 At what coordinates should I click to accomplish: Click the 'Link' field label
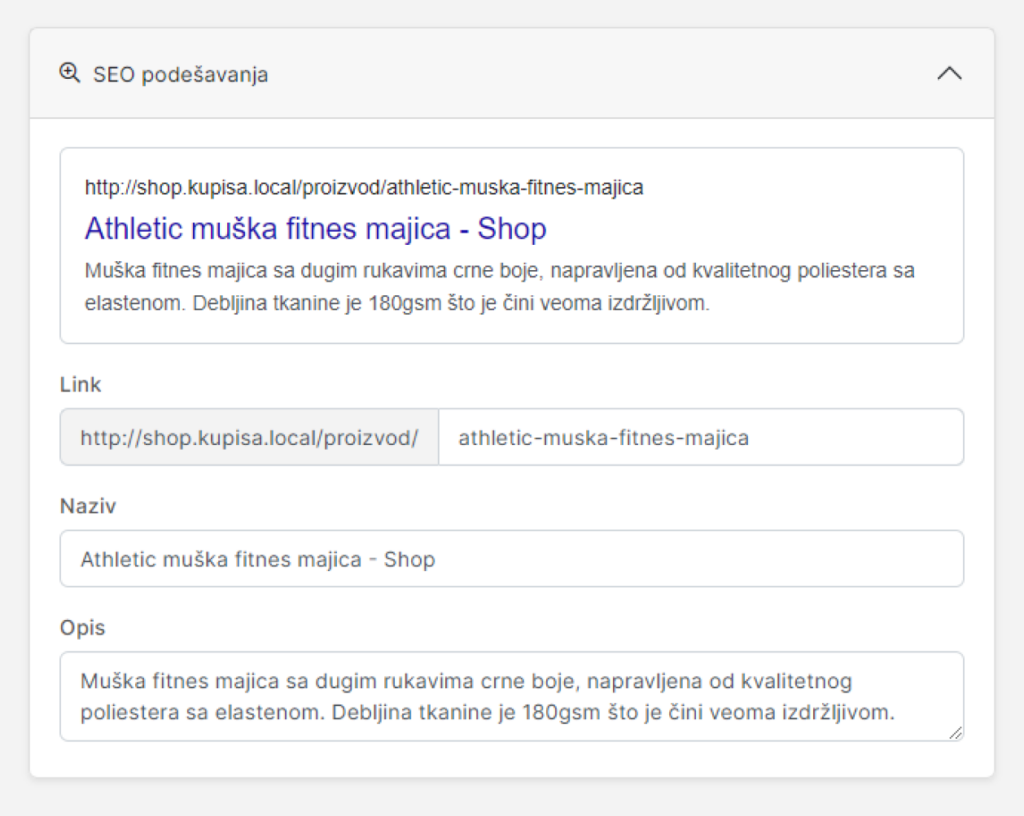point(81,385)
